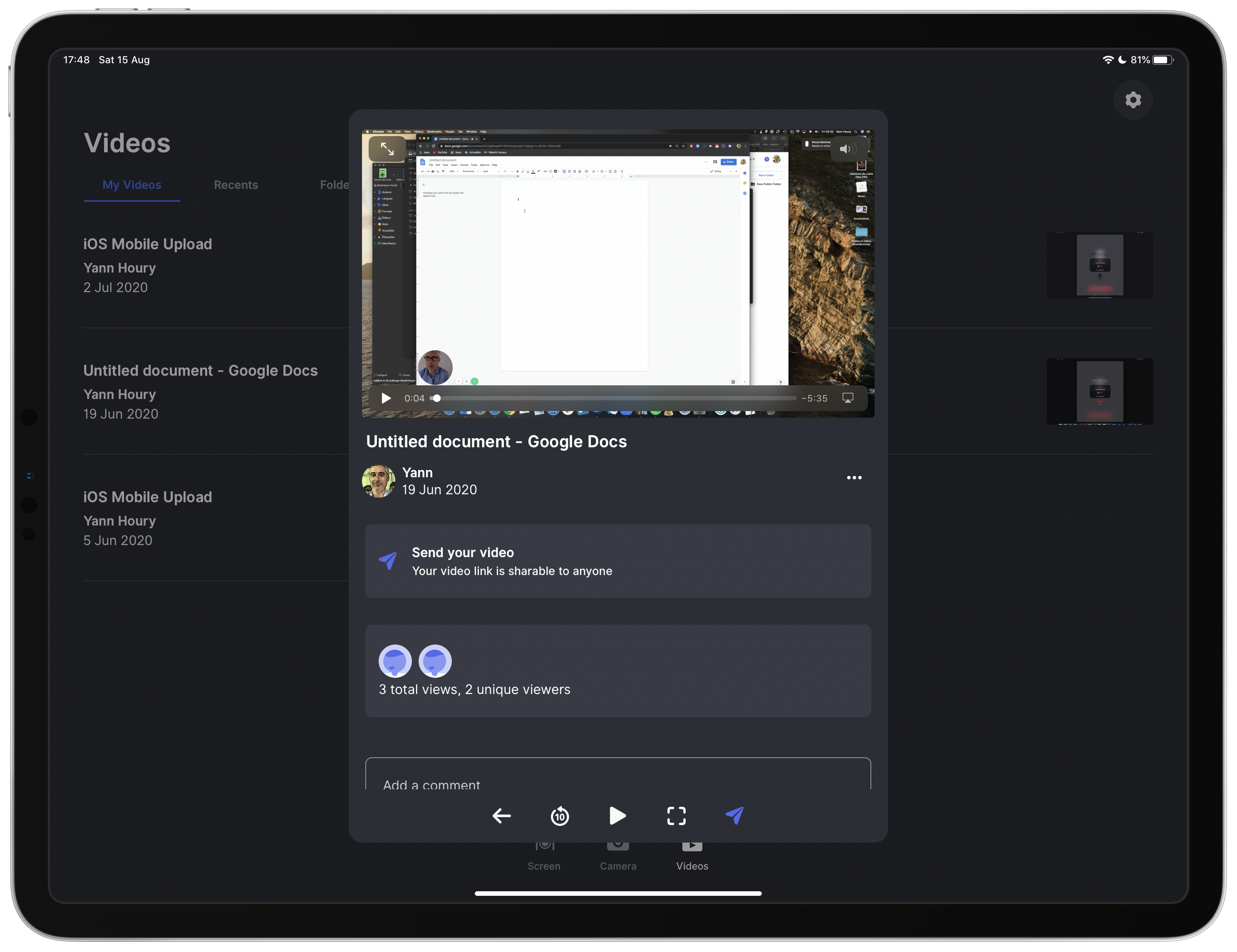Mute the video with the speaker icon
The image size is (1237, 952).
point(848,149)
